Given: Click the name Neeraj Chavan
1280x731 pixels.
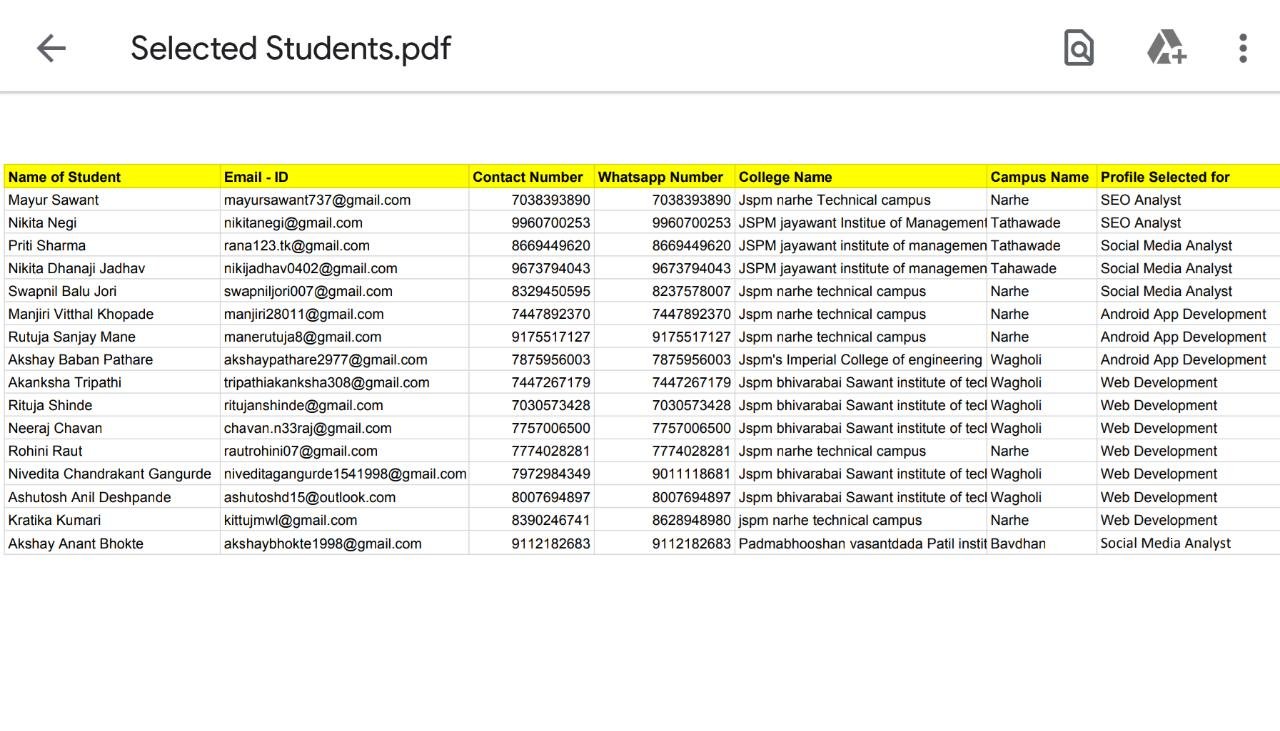Looking at the screenshot, I should tap(55, 428).
